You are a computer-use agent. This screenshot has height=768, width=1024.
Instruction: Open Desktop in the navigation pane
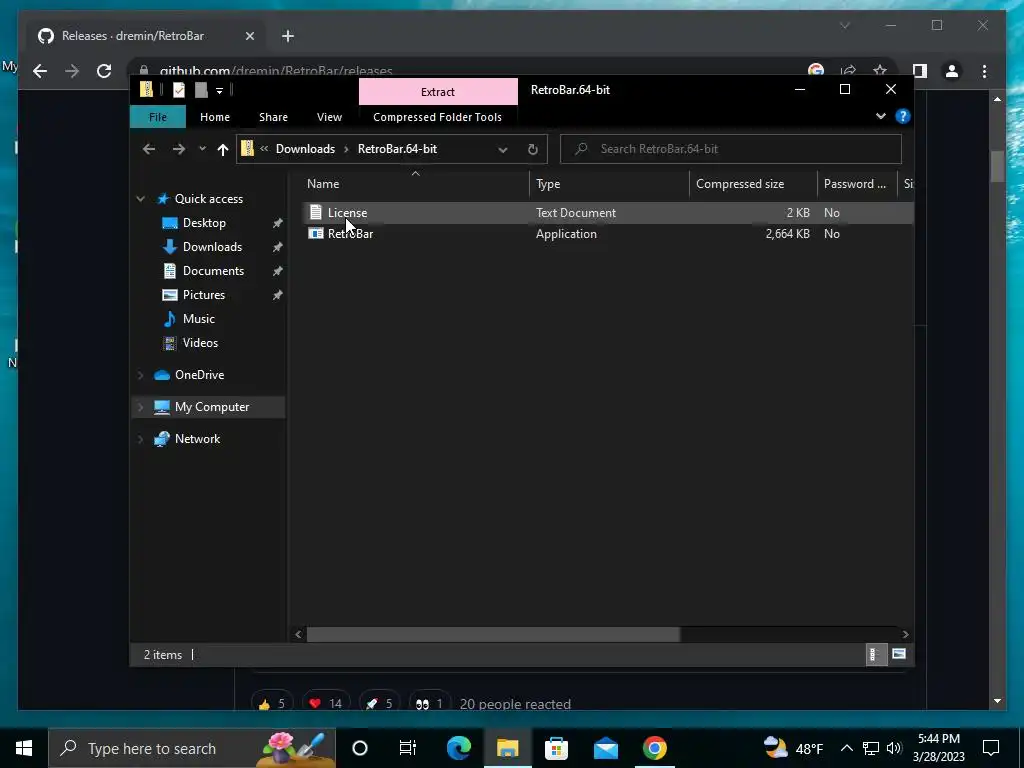coord(204,223)
